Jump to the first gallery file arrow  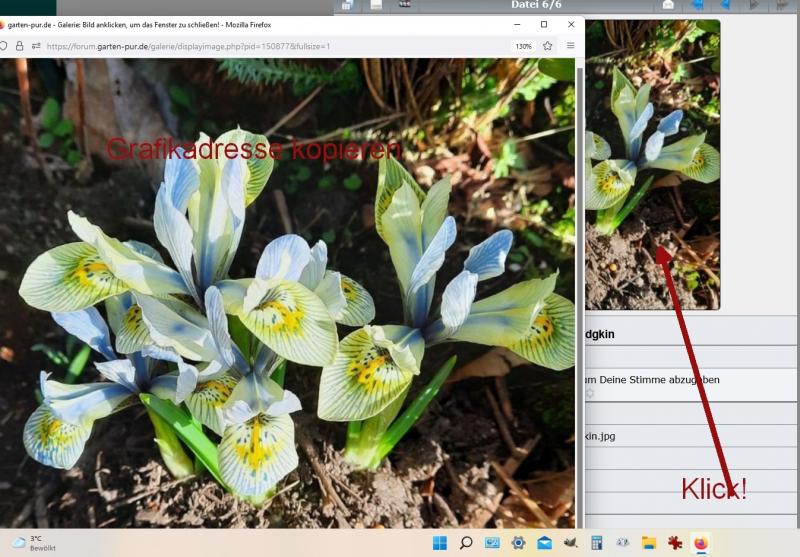pyautogui.click(x=698, y=5)
